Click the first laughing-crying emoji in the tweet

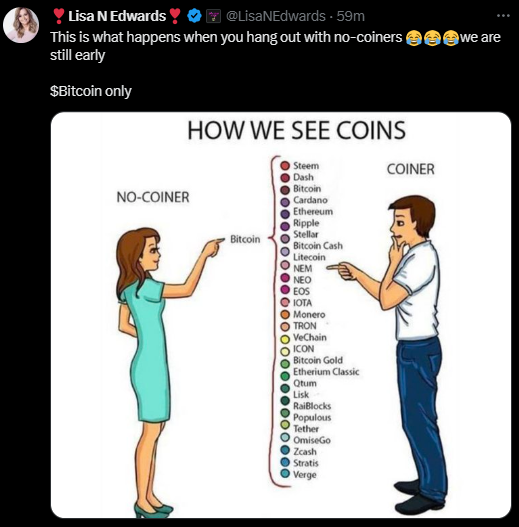414,37
